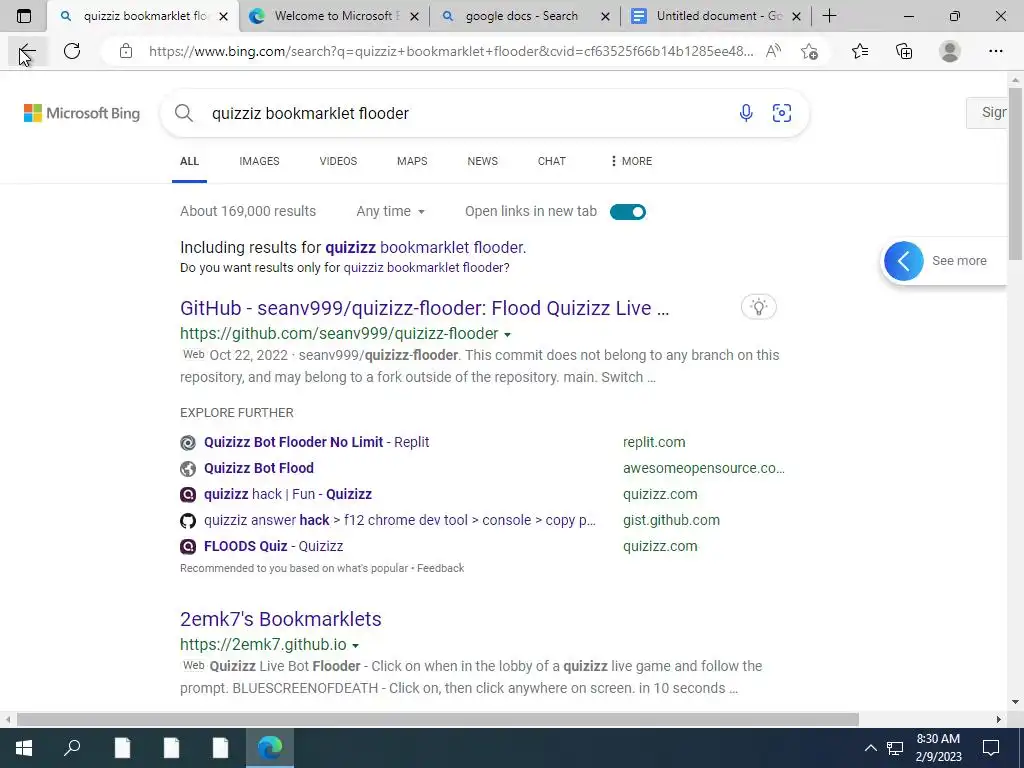Close the Untitled document tab
The width and height of the screenshot is (1024, 768).
(796, 16)
